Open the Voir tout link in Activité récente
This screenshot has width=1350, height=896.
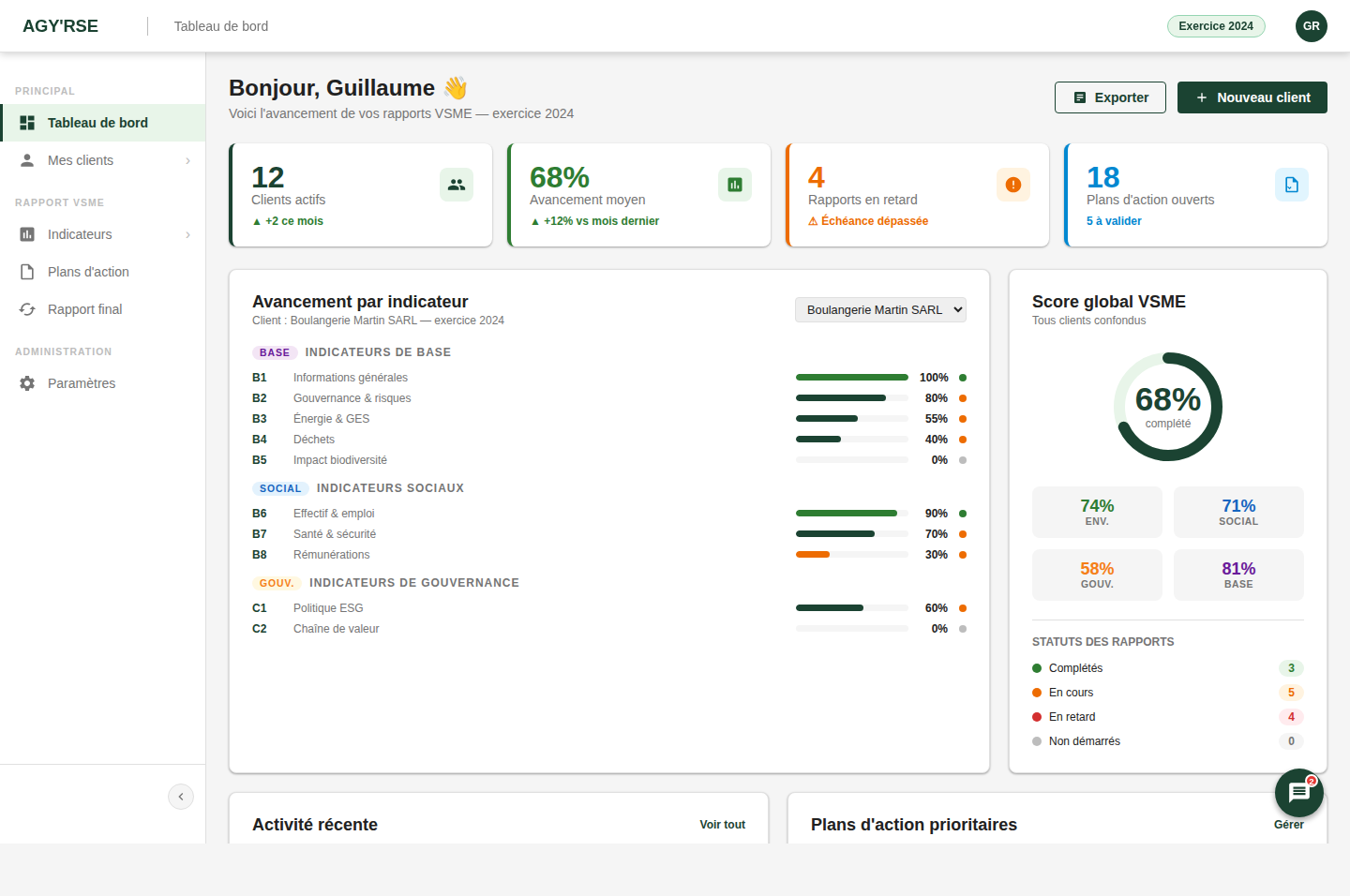[x=722, y=825]
